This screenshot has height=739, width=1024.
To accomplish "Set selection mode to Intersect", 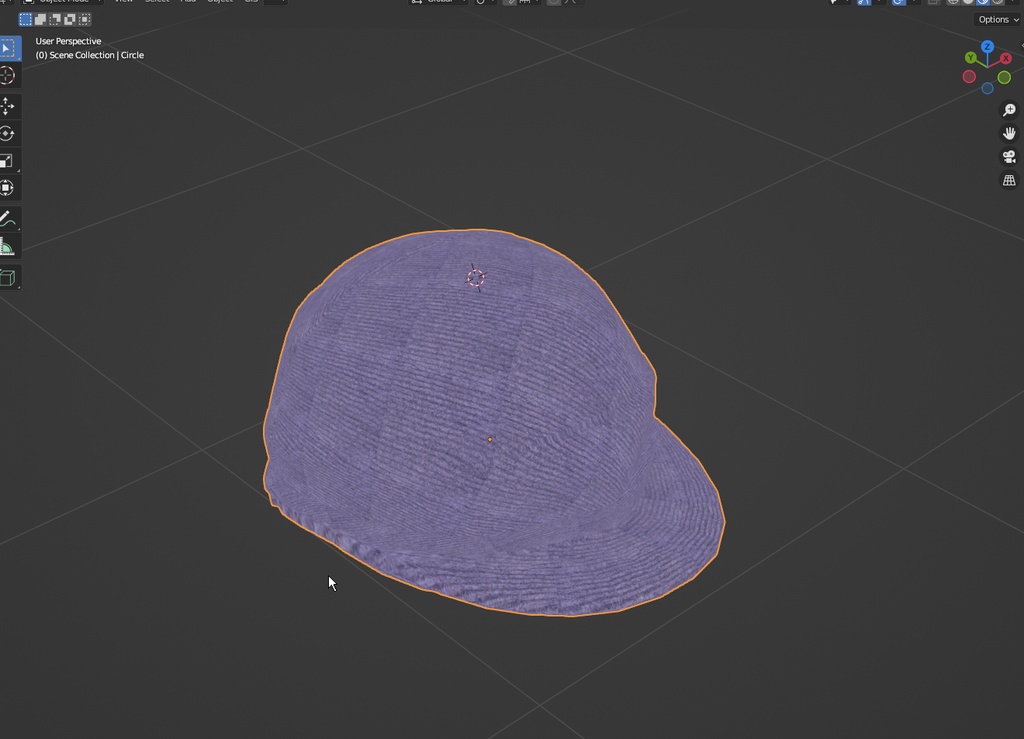I will pos(85,20).
